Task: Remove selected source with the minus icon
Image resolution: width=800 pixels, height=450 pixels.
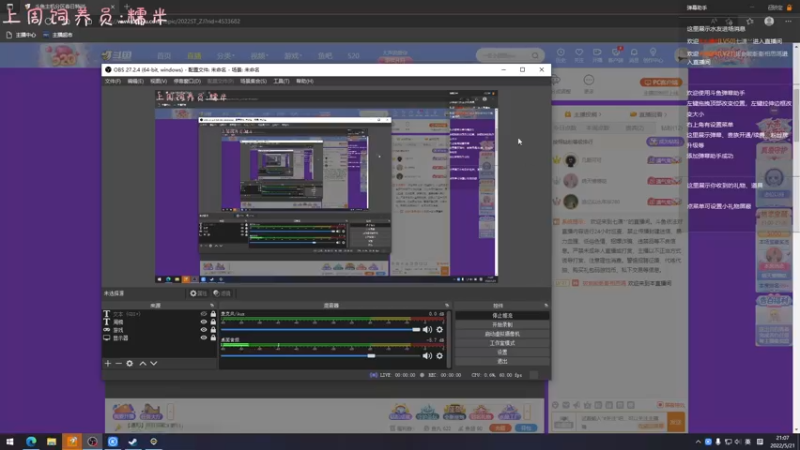Action: (118, 363)
